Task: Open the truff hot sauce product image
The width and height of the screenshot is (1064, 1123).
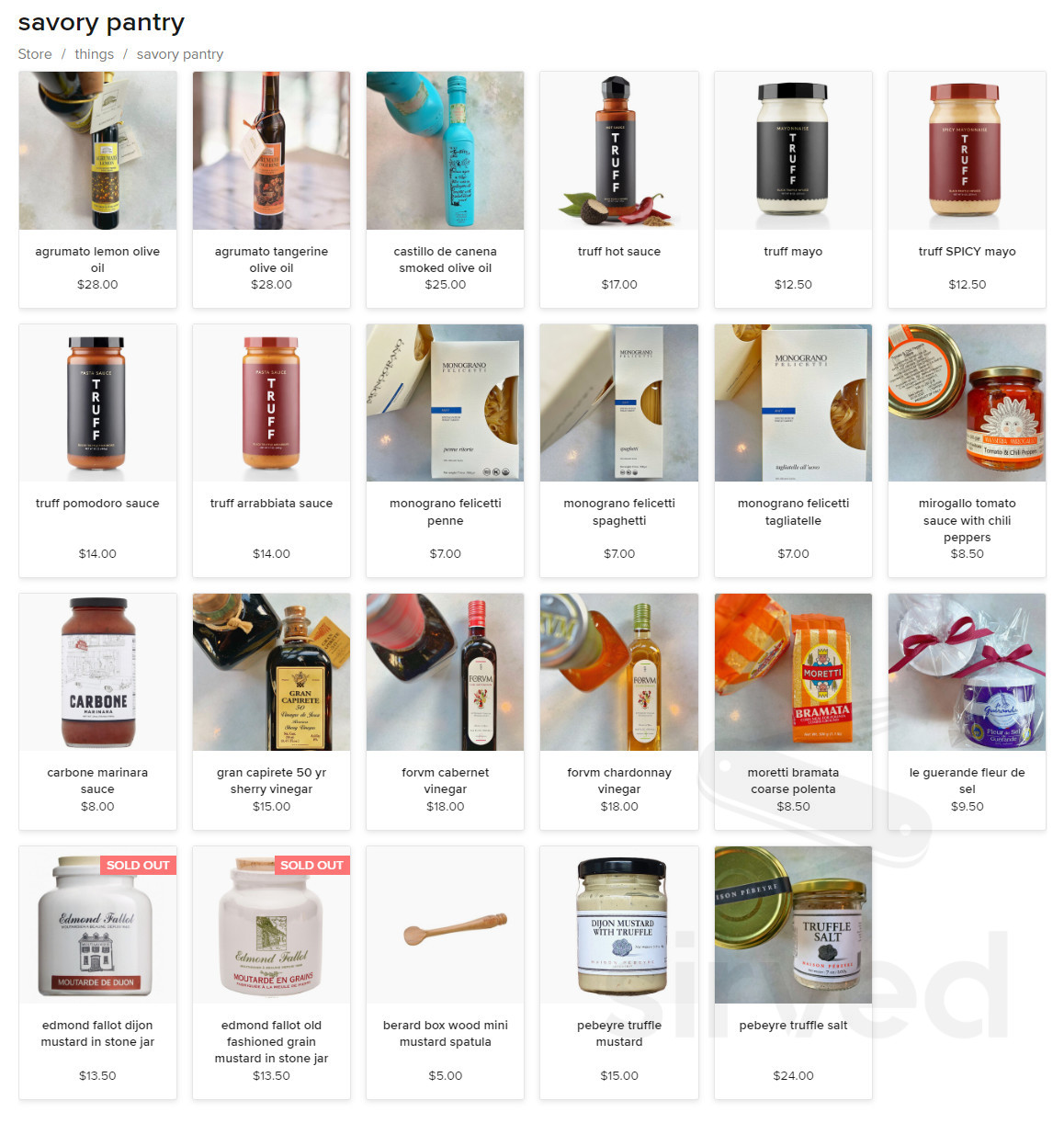Action: coord(619,151)
